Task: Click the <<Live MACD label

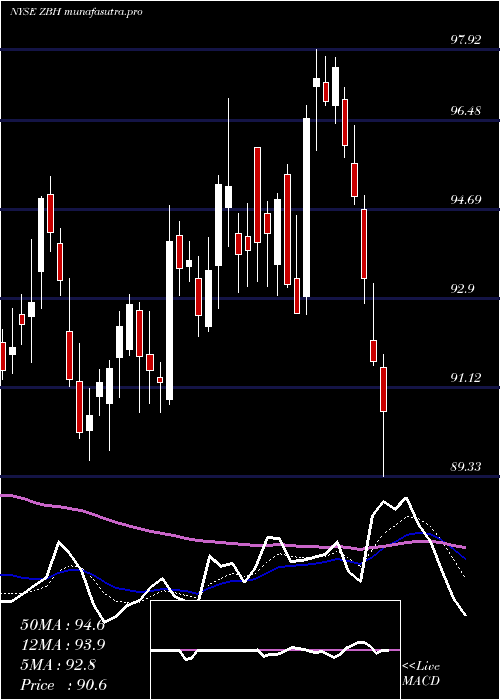Action: (421, 673)
